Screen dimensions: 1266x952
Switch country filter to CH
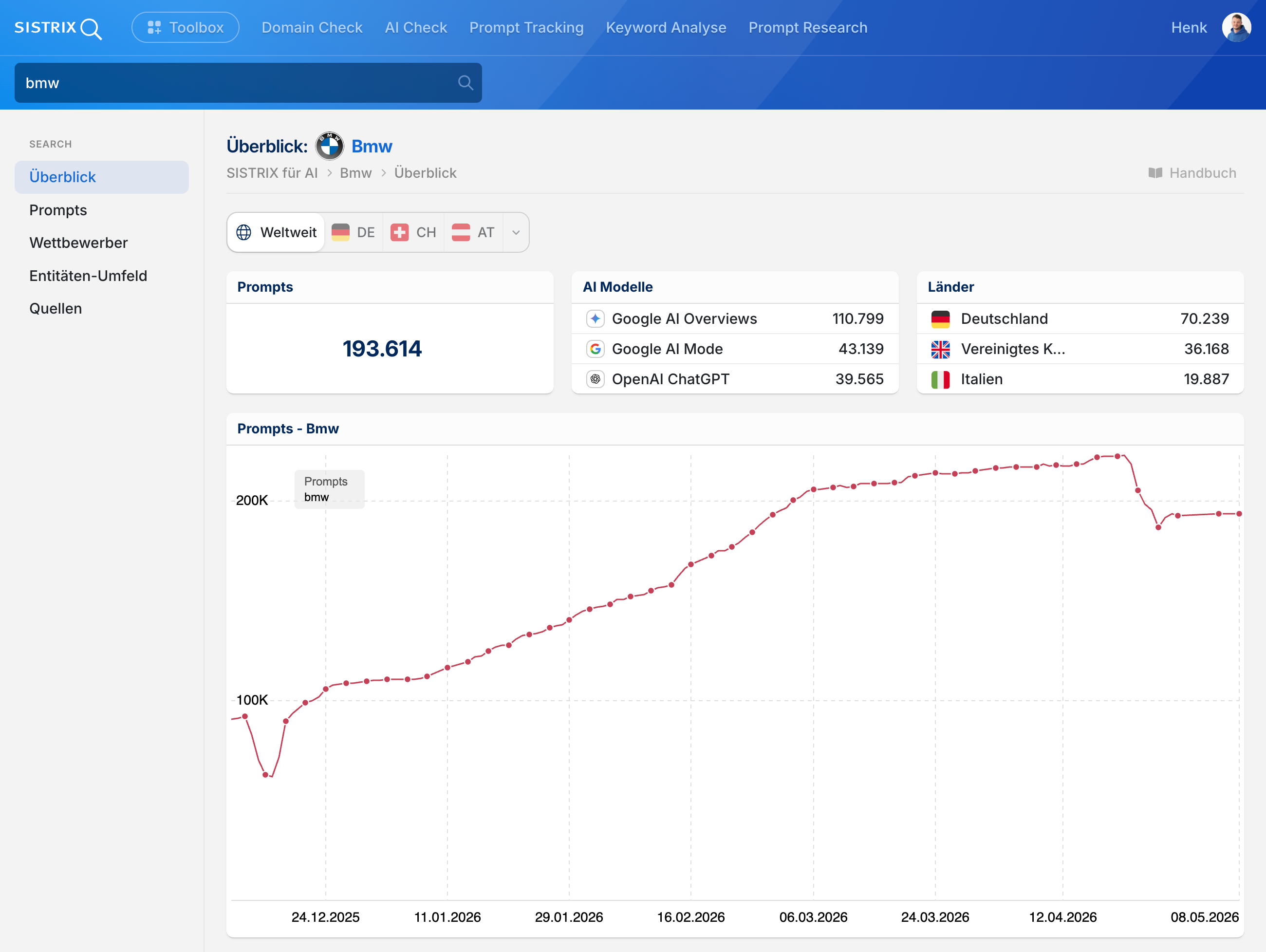click(413, 232)
